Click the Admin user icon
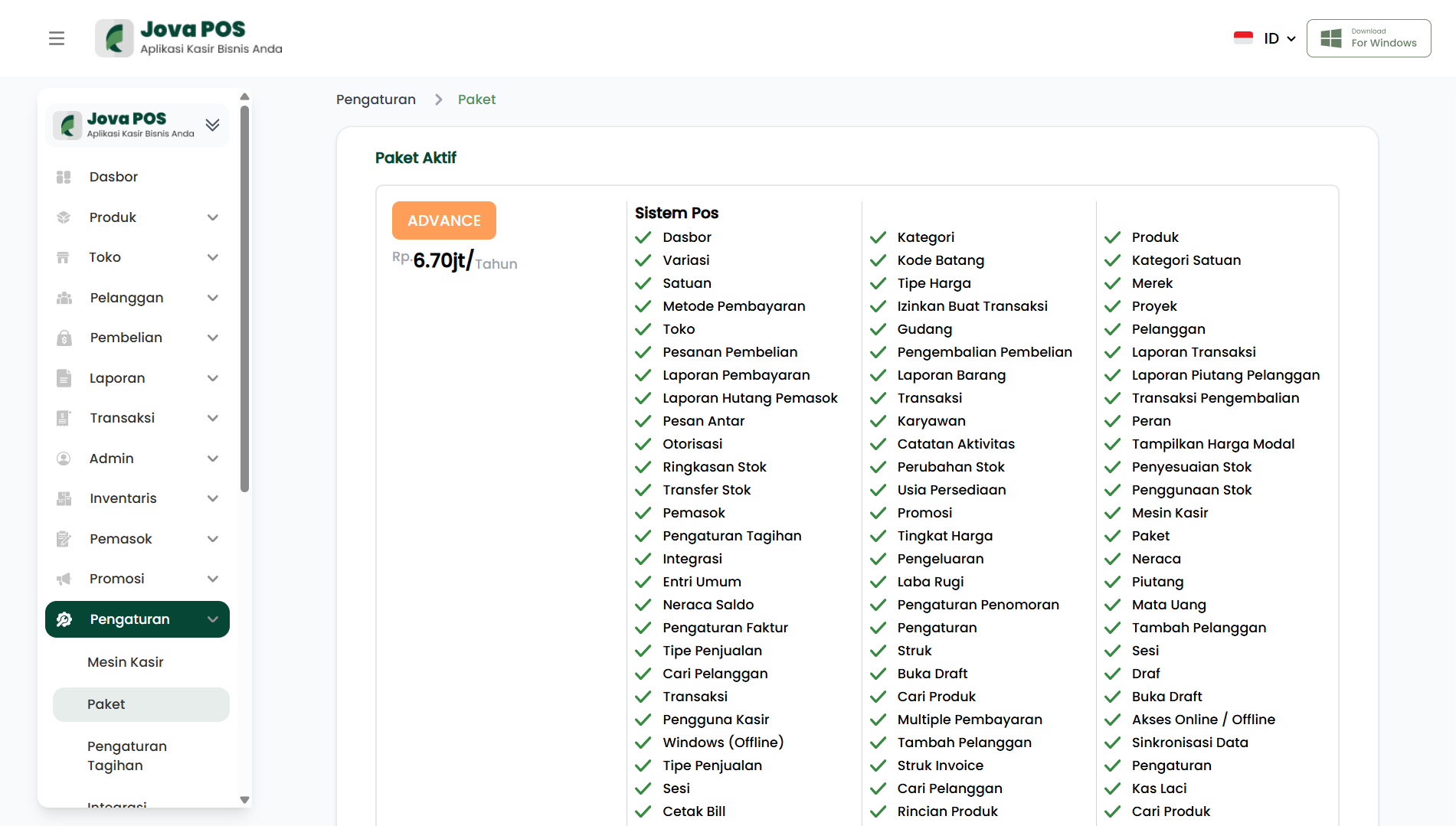 coord(64,459)
